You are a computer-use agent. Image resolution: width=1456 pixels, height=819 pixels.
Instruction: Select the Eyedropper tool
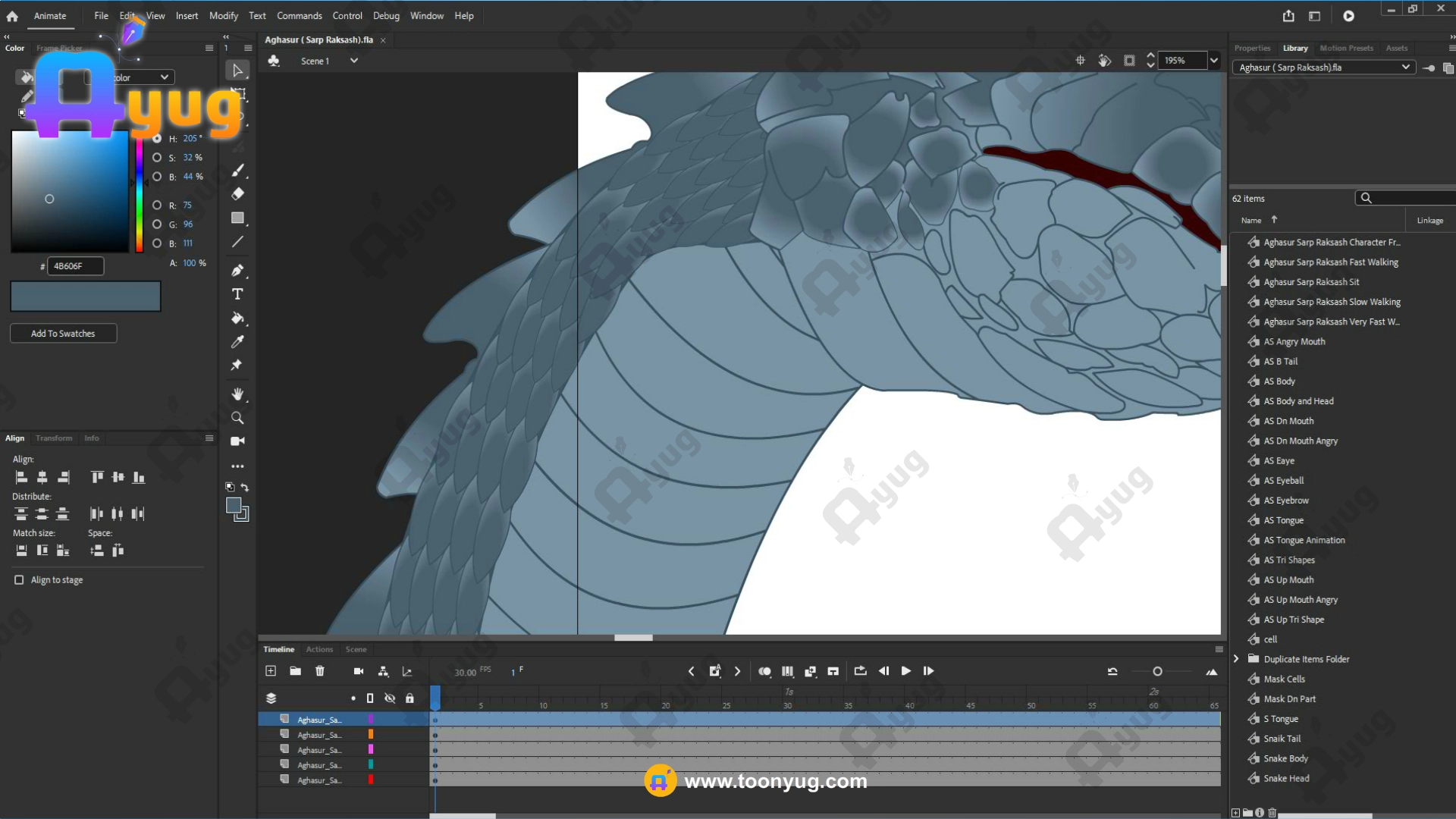click(237, 342)
